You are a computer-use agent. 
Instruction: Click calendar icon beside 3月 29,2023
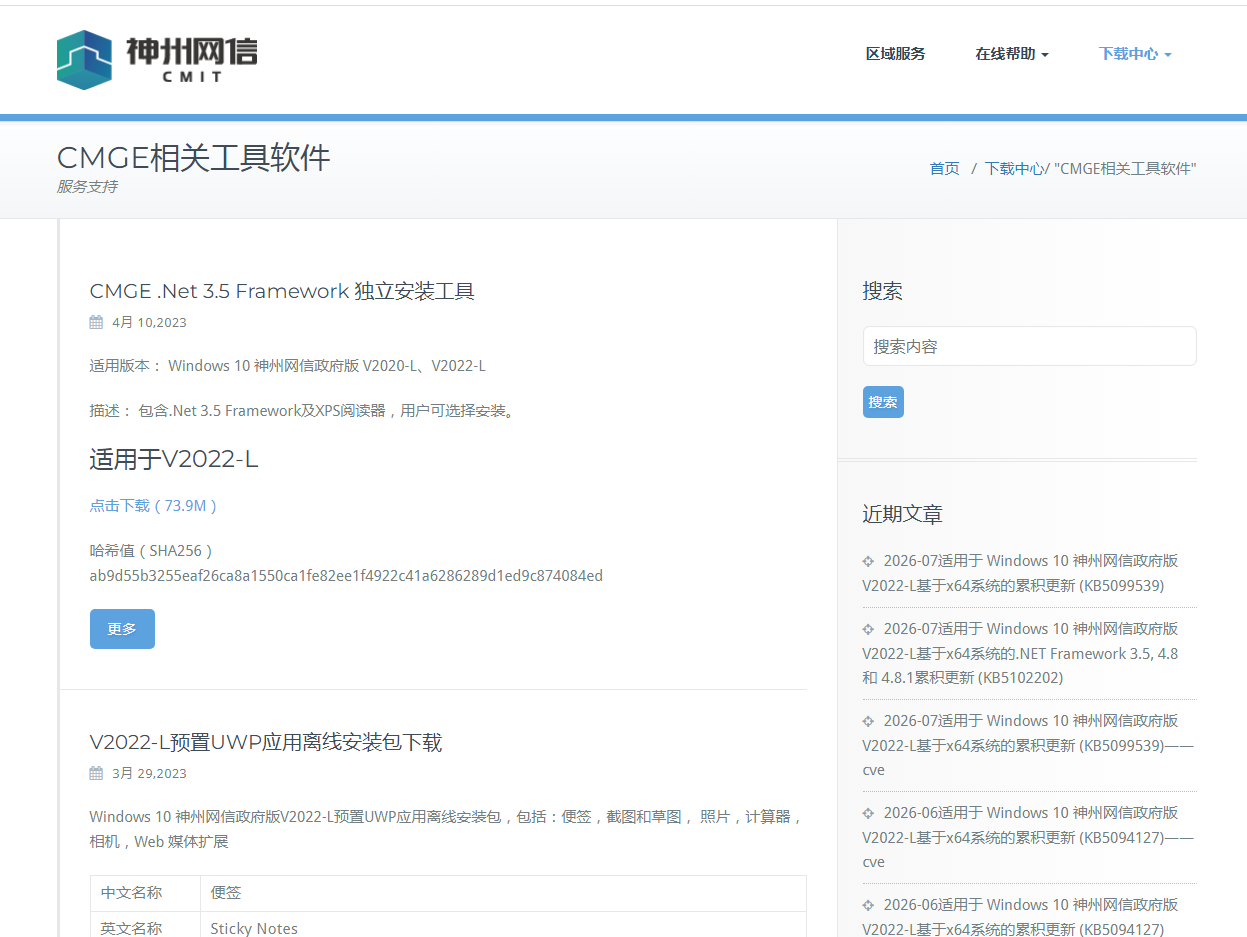pos(96,773)
